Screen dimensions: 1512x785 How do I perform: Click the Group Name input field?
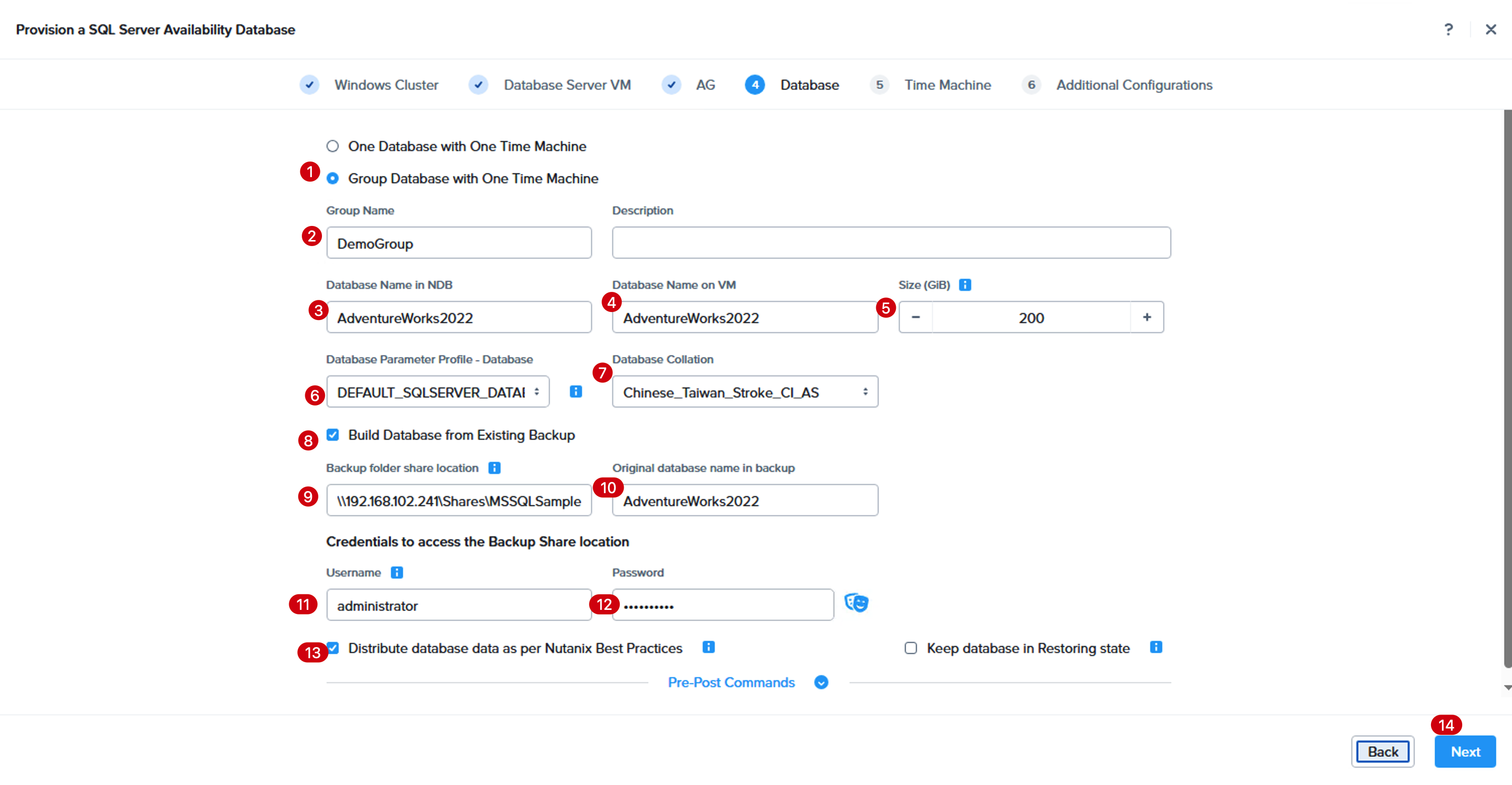coord(459,243)
